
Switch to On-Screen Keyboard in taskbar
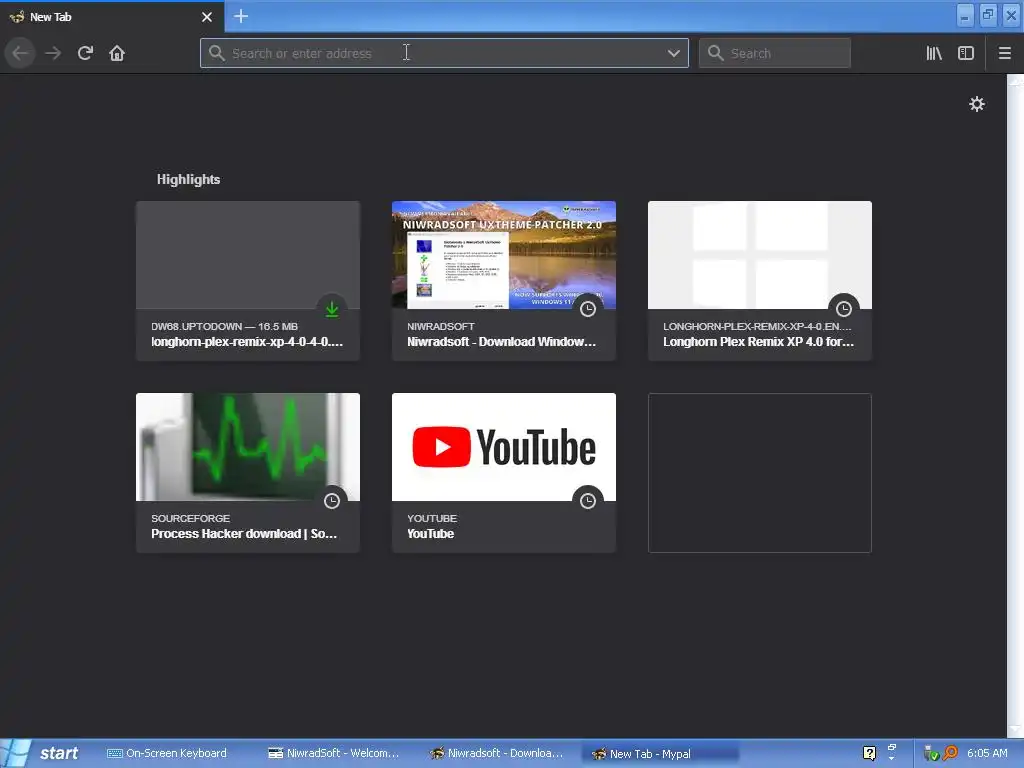point(167,753)
